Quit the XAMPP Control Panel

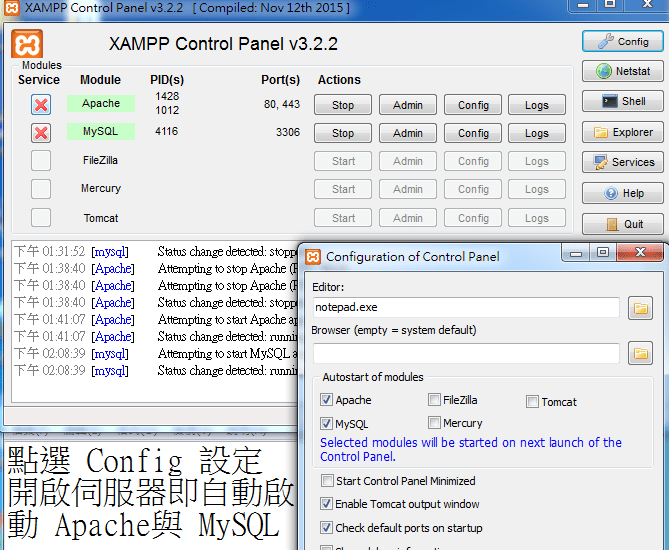coord(623,224)
